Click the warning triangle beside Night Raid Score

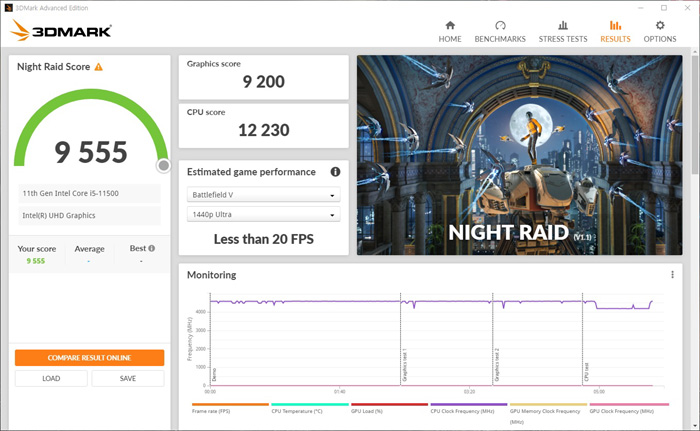99,67
